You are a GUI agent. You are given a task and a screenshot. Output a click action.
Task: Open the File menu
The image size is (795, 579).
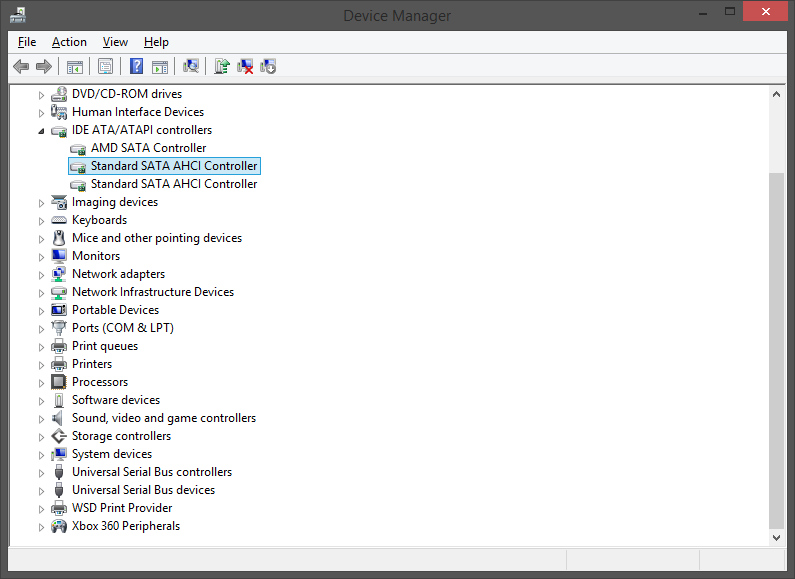click(x=27, y=42)
